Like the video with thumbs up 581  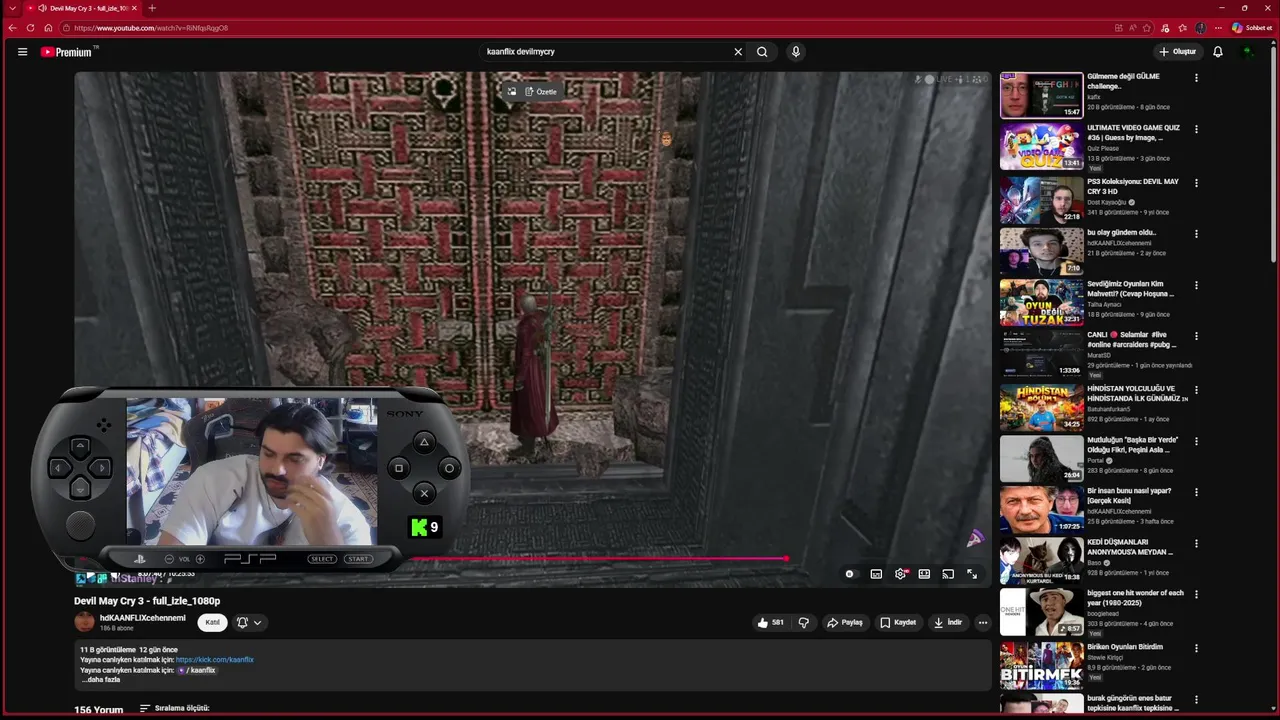click(x=771, y=622)
